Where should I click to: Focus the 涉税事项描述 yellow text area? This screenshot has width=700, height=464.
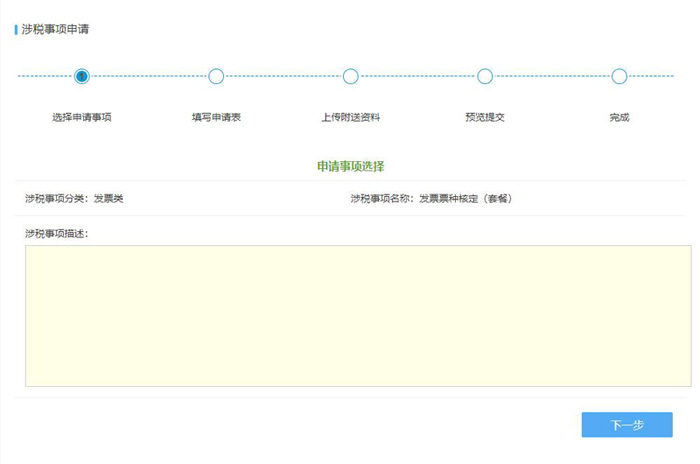[x=357, y=315]
